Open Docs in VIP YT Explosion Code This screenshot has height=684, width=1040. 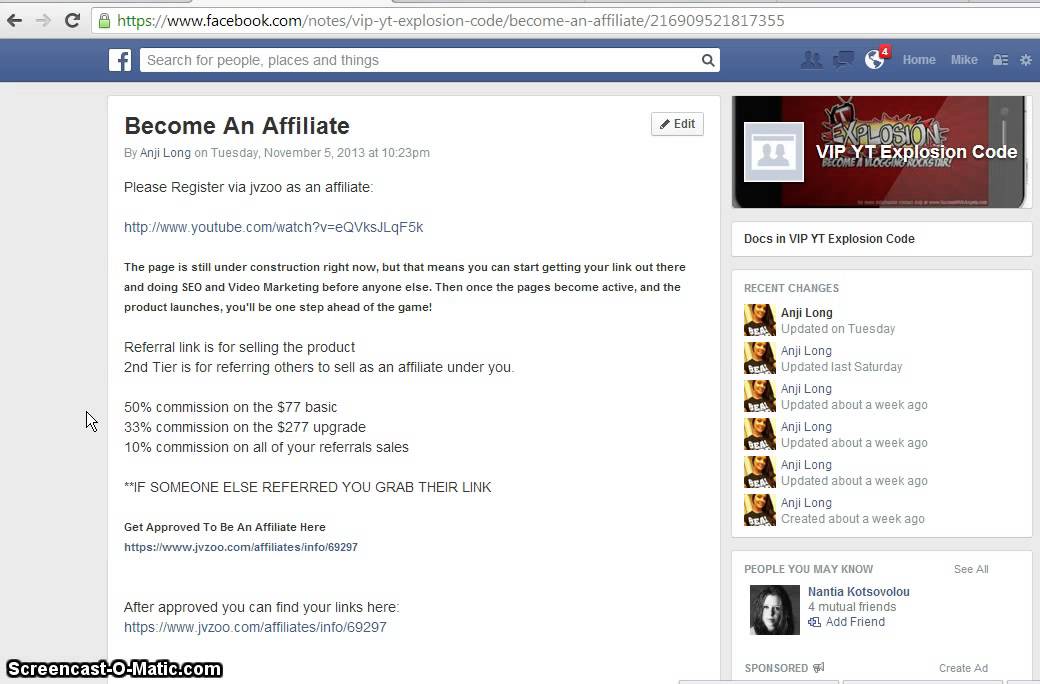coord(829,239)
